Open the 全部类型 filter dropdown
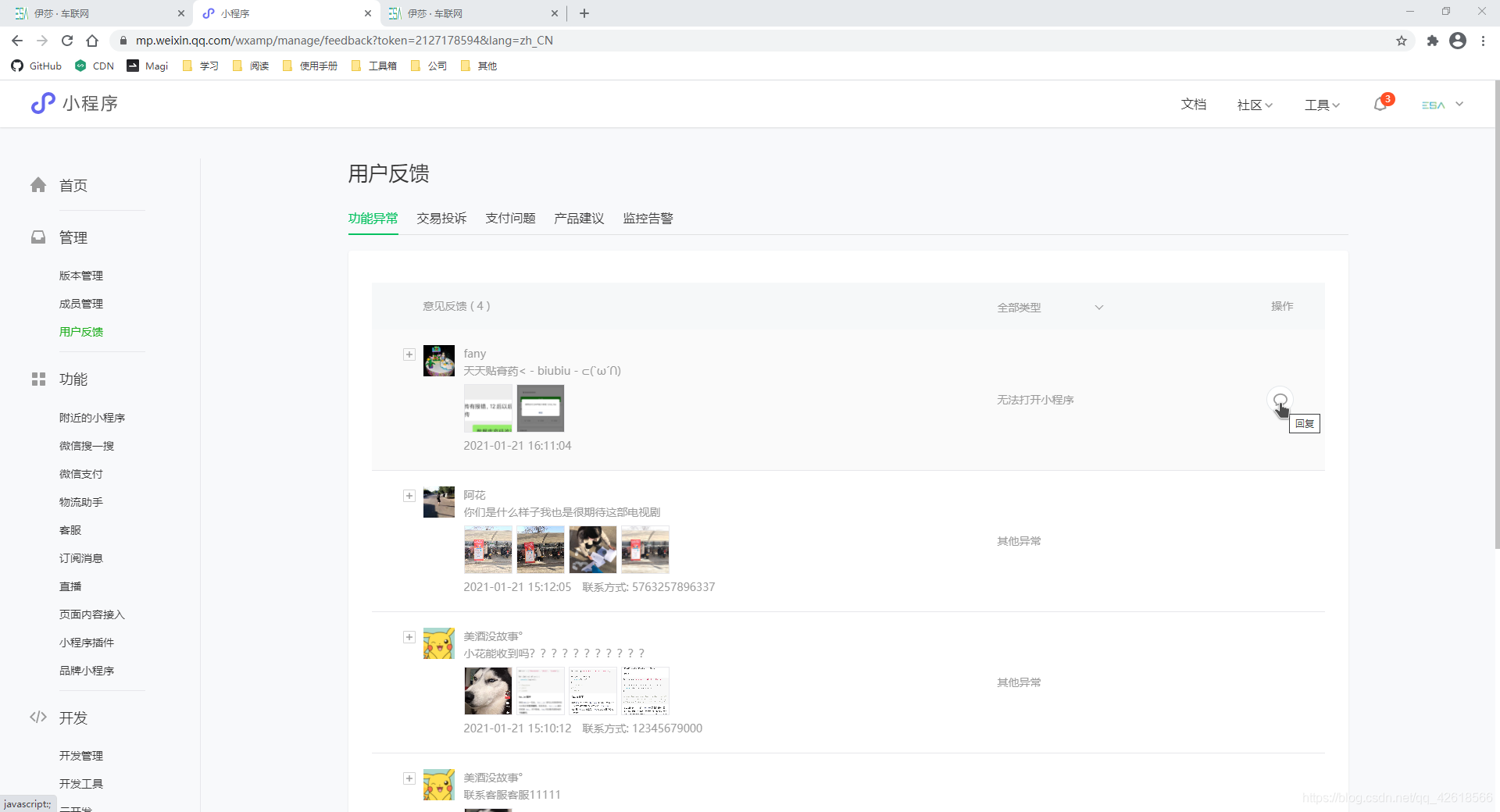 pyautogui.click(x=1050, y=307)
